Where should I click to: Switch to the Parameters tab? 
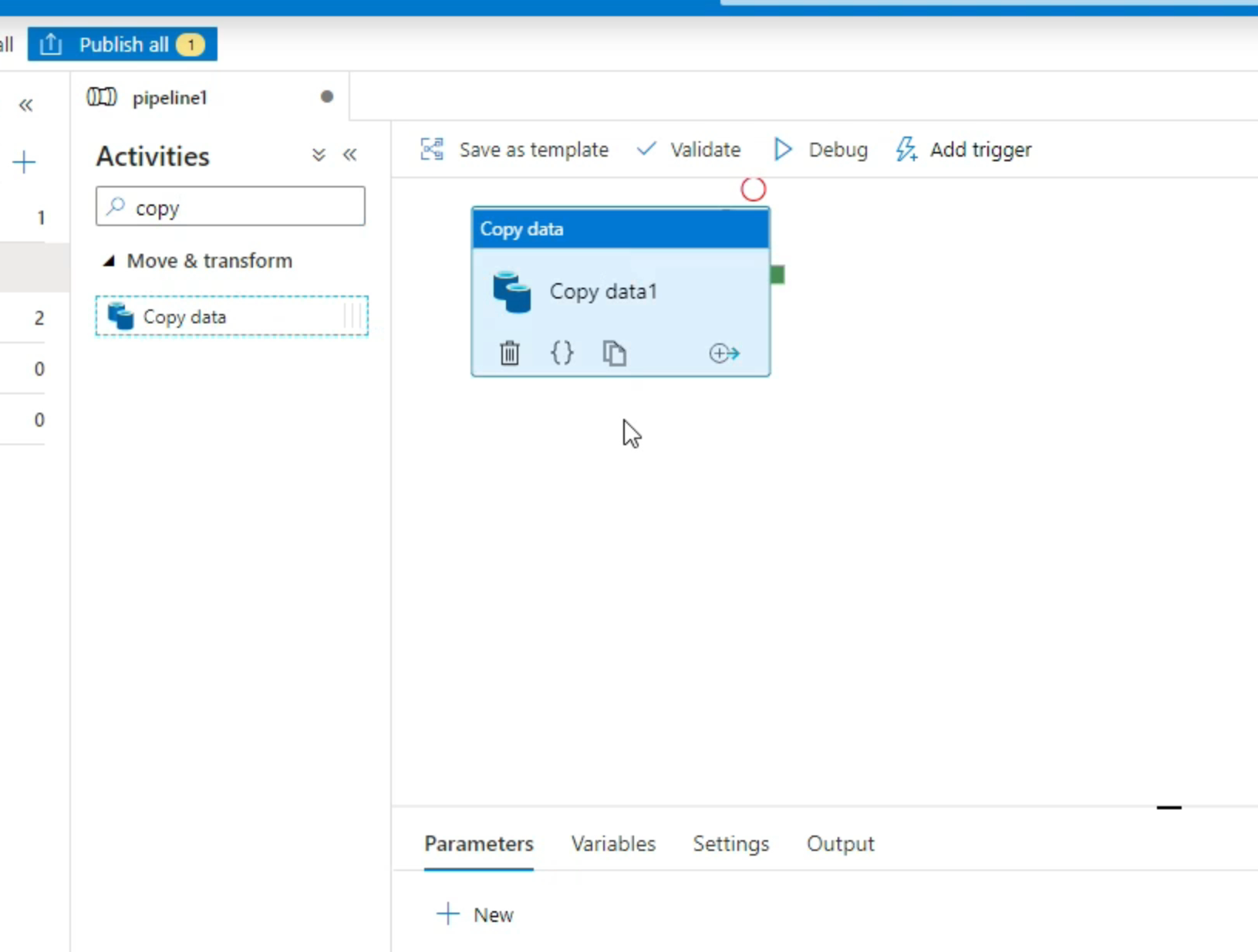[x=479, y=844]
